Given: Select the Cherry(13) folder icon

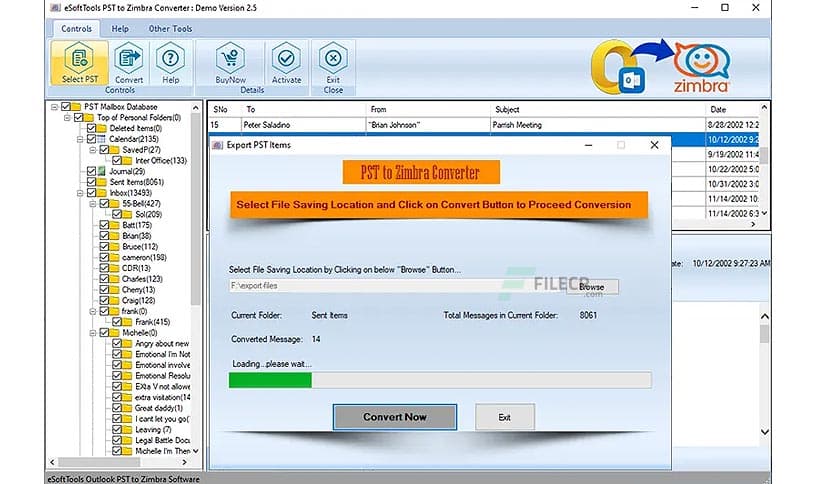Looking at the screenshot, I should click(115, 289).
